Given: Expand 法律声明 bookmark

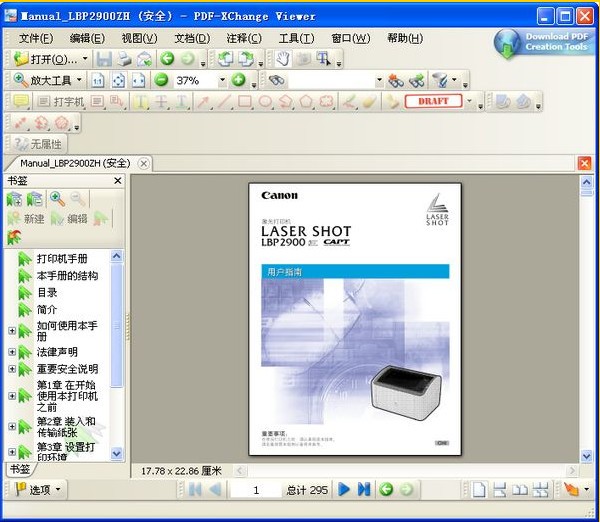Looking at the screenshot, I should [x=12, y=351].
